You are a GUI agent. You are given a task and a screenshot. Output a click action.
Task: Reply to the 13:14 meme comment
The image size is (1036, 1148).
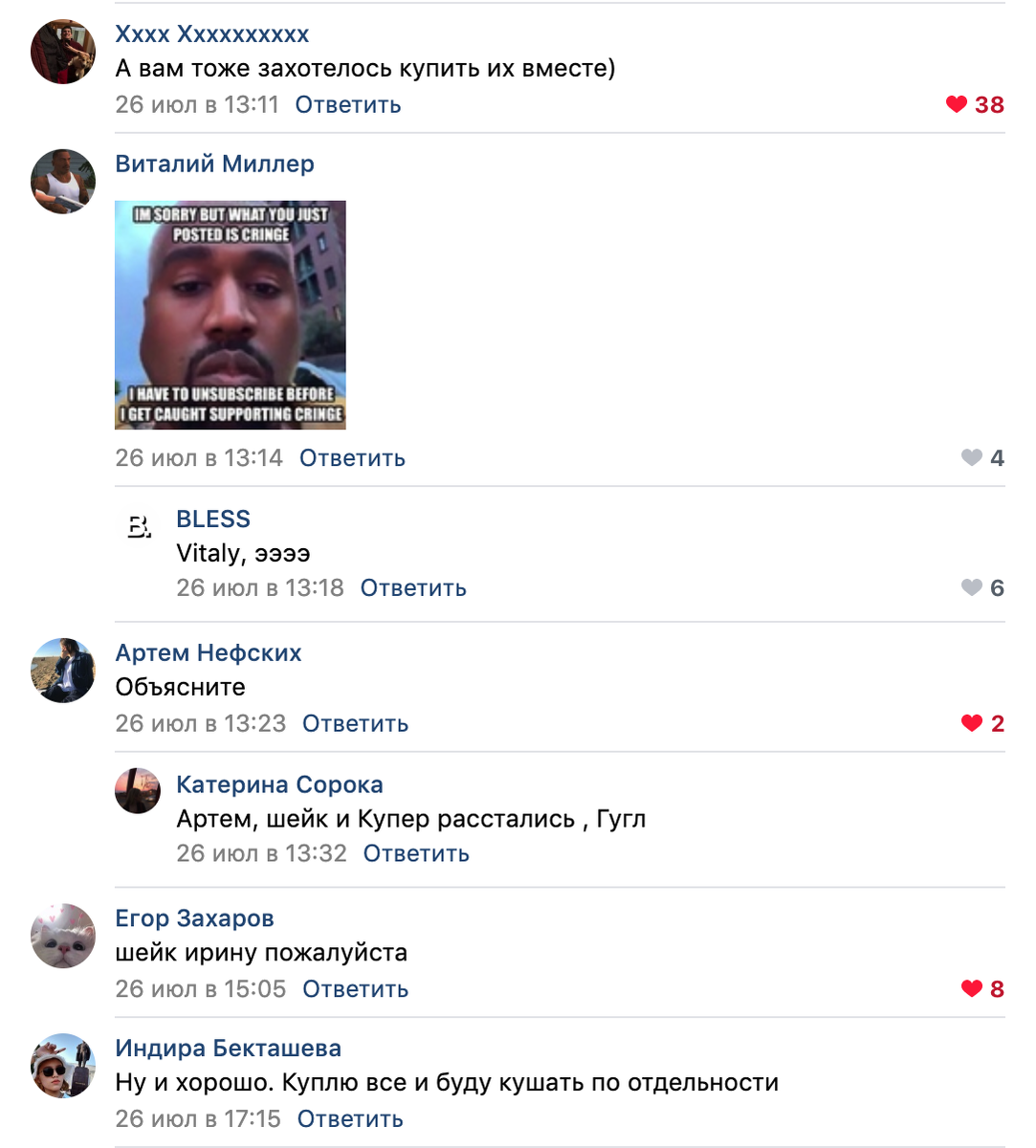tap(352, 458)
